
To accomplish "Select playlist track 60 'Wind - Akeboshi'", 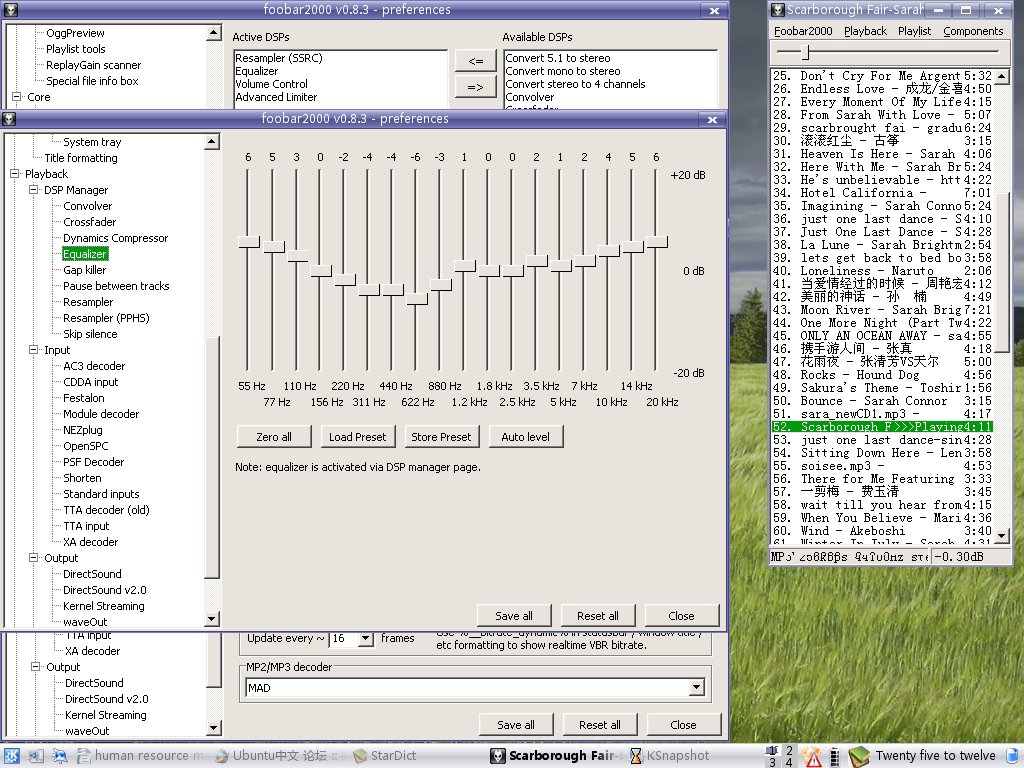I will click(882, 531).
